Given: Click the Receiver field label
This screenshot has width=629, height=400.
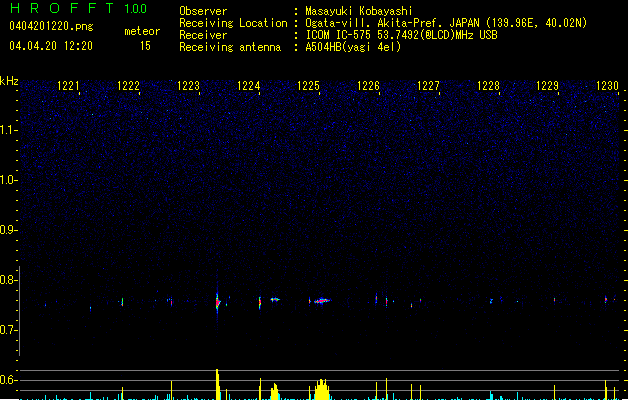Looking at the screenshot, I should point(203,35).
